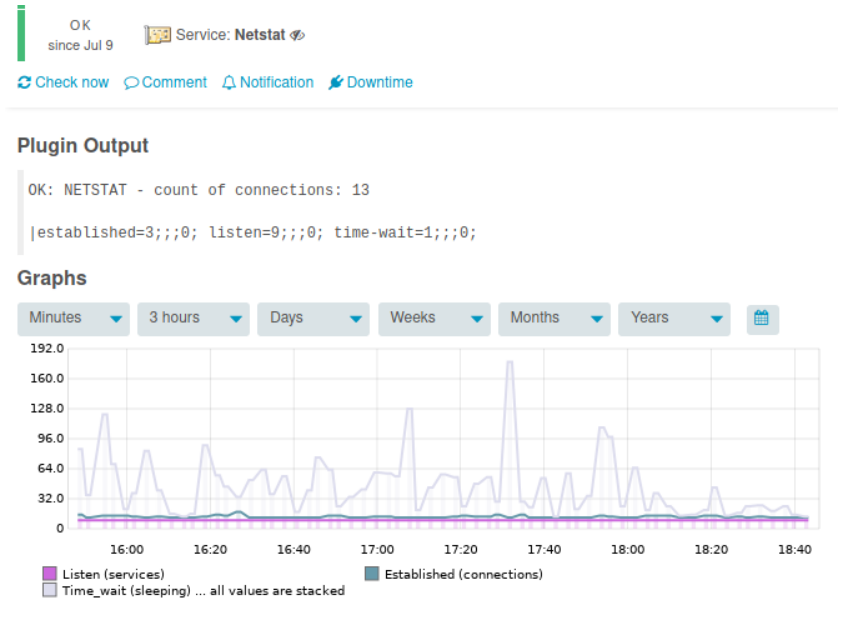Image resolution: width=843 pixels, height=625 pixels.
Task: Click the Time_wait (sleeping) lavender legend swatch
Action: [x=49, y=590]
